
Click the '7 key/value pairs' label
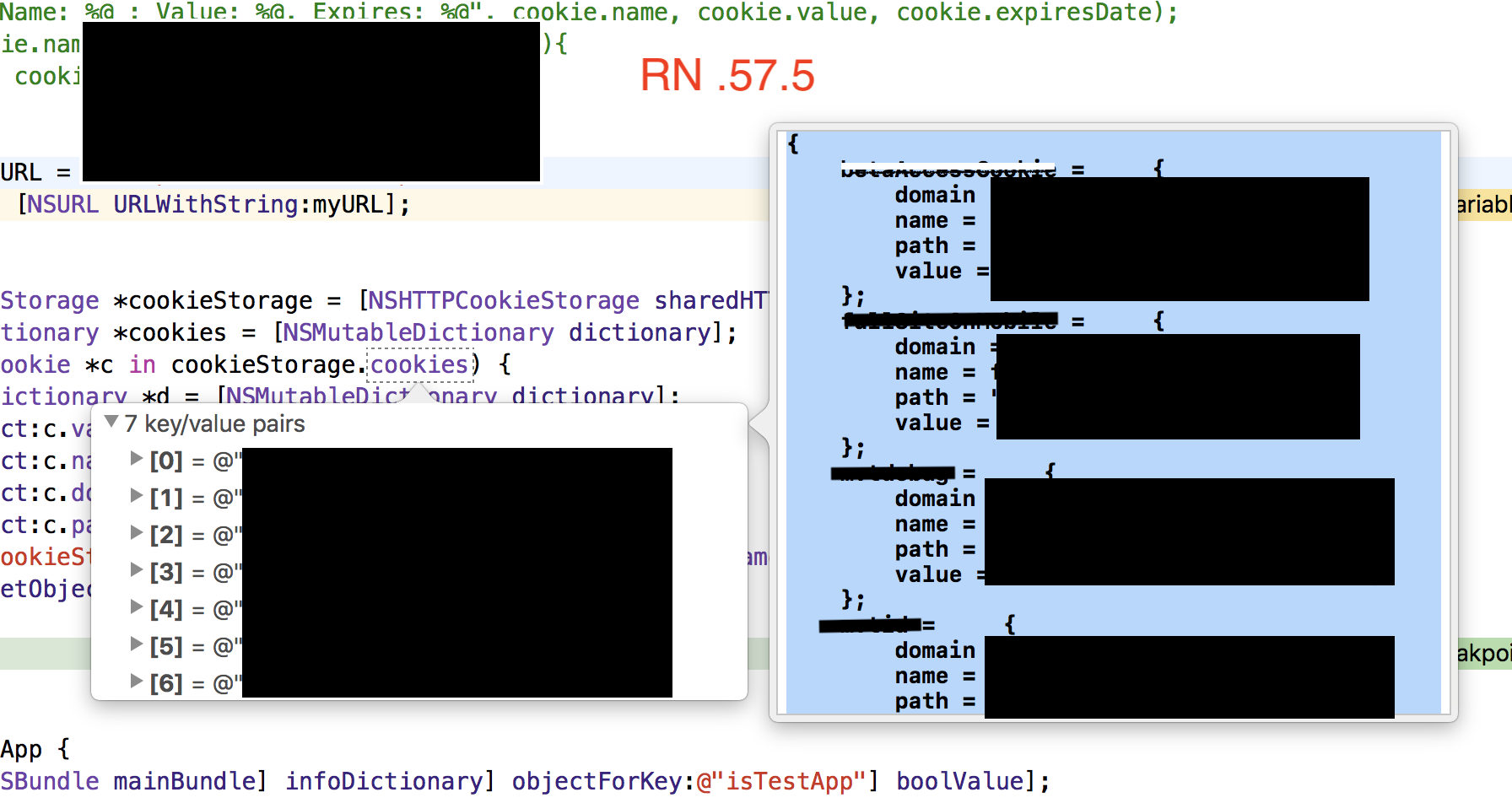(214, 423)
